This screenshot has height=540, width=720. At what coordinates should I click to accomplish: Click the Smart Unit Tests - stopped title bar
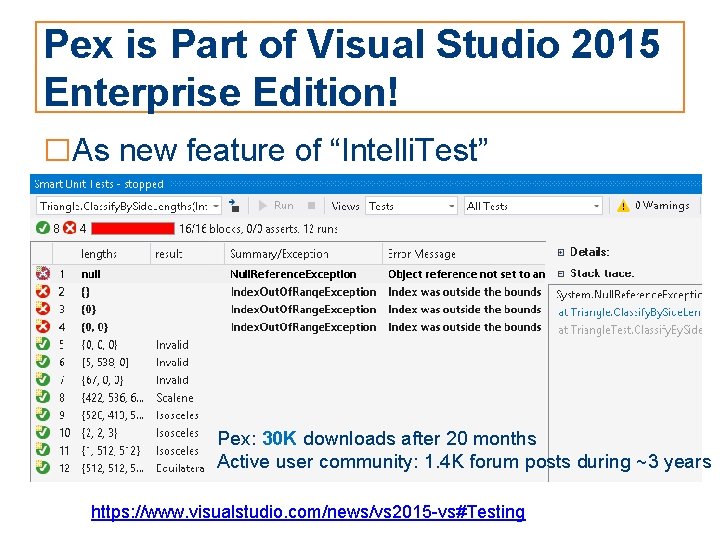pos(366,184)
